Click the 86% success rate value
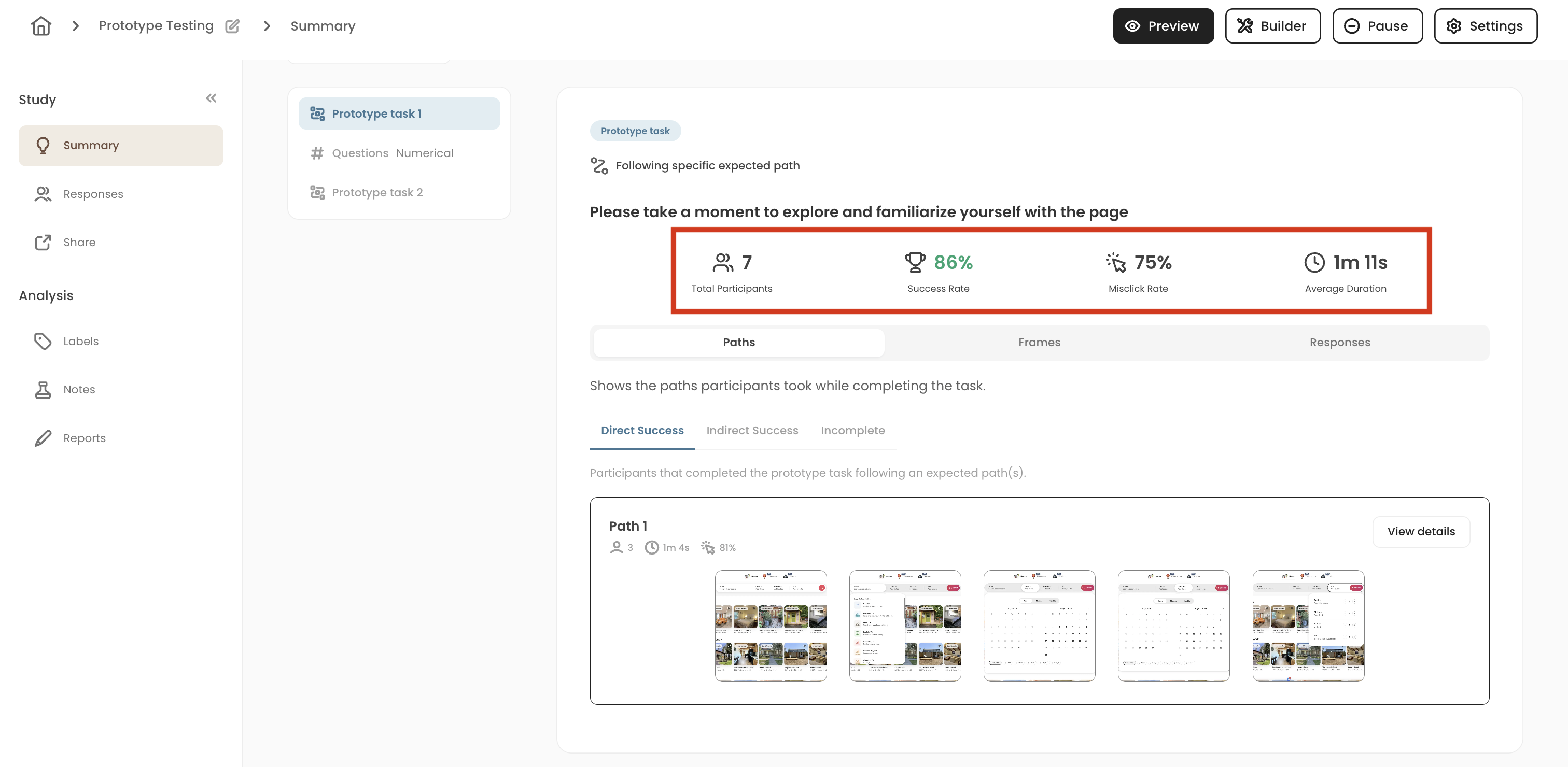This screenshot has width=1568, height=767. point(953,263)
